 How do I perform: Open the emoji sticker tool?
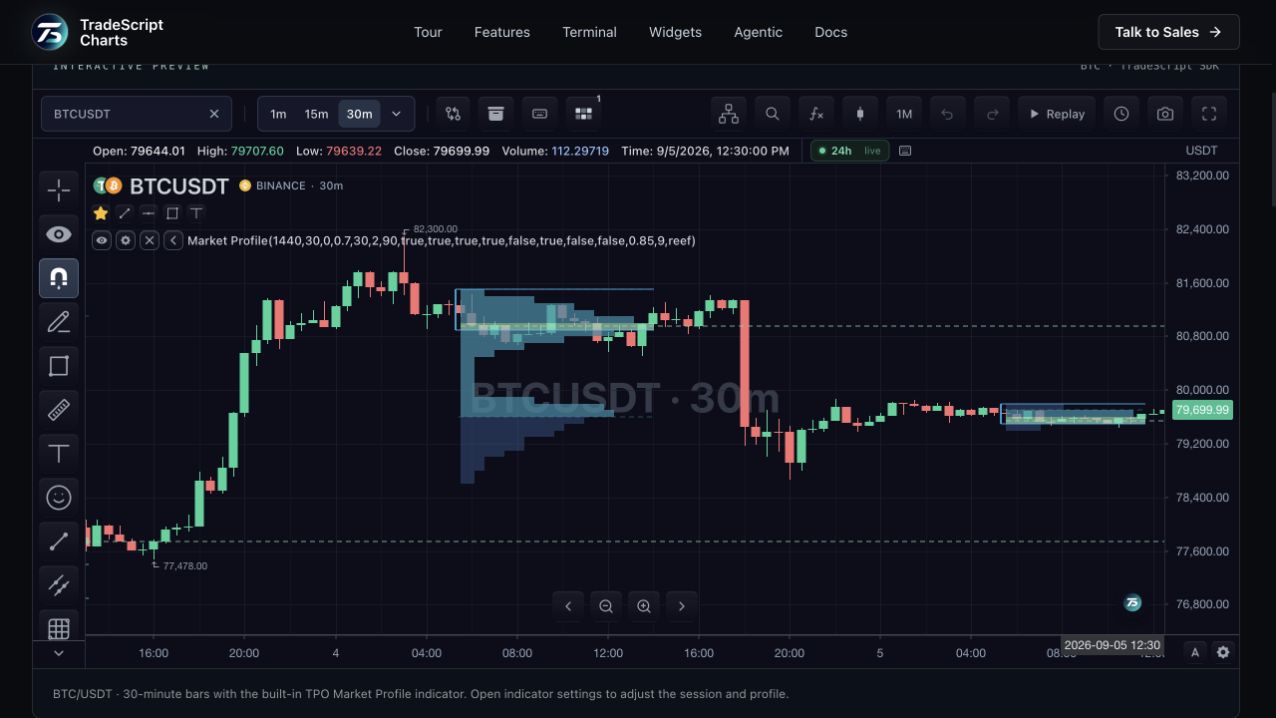[59, 497]
